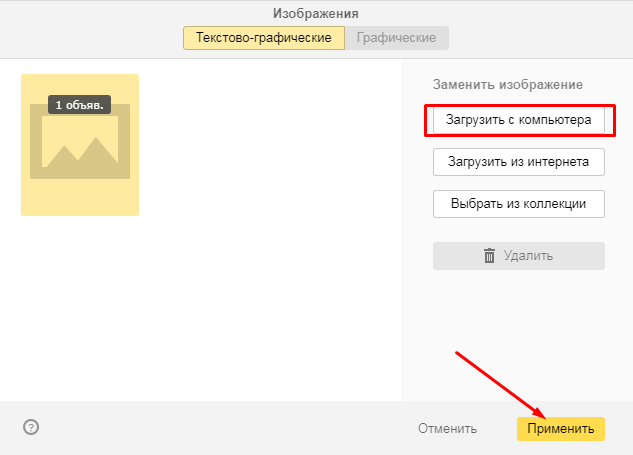Open the help question mark icon
Viewport: 633px width, 455px height.
click(31, 427)
